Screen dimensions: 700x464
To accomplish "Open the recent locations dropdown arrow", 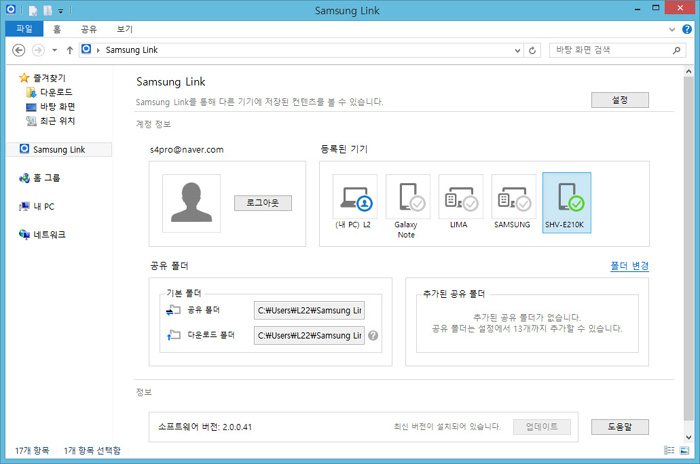I will click(54, 50).
